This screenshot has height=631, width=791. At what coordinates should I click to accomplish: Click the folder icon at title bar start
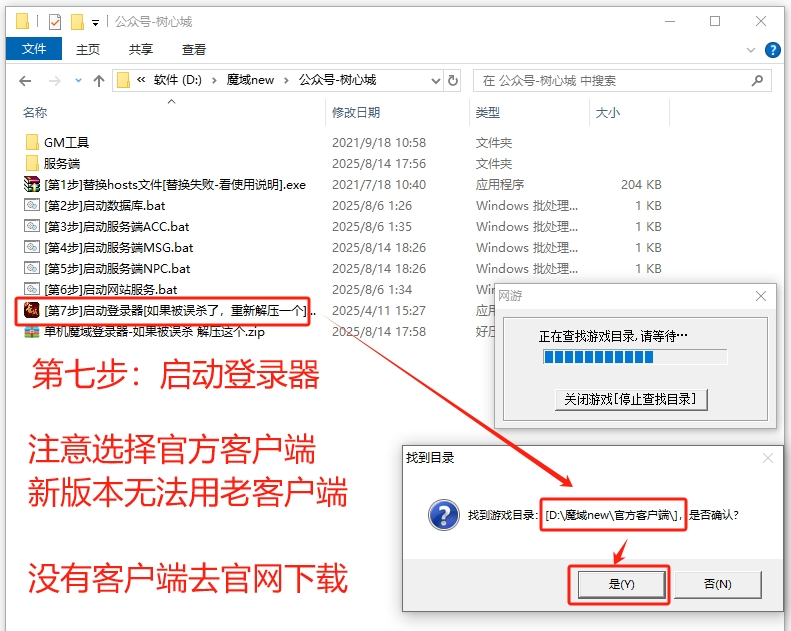(x=22, y=21)
